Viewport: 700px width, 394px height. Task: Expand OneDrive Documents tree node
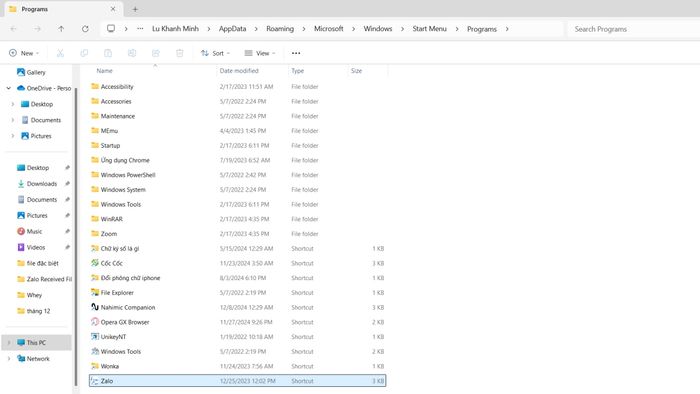click(x=12, y=120)
